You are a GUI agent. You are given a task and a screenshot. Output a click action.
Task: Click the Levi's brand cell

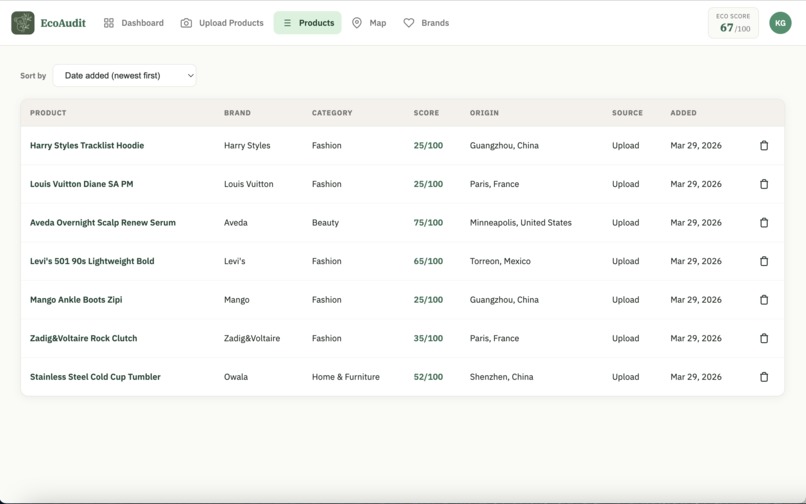(x=234, y=261)
